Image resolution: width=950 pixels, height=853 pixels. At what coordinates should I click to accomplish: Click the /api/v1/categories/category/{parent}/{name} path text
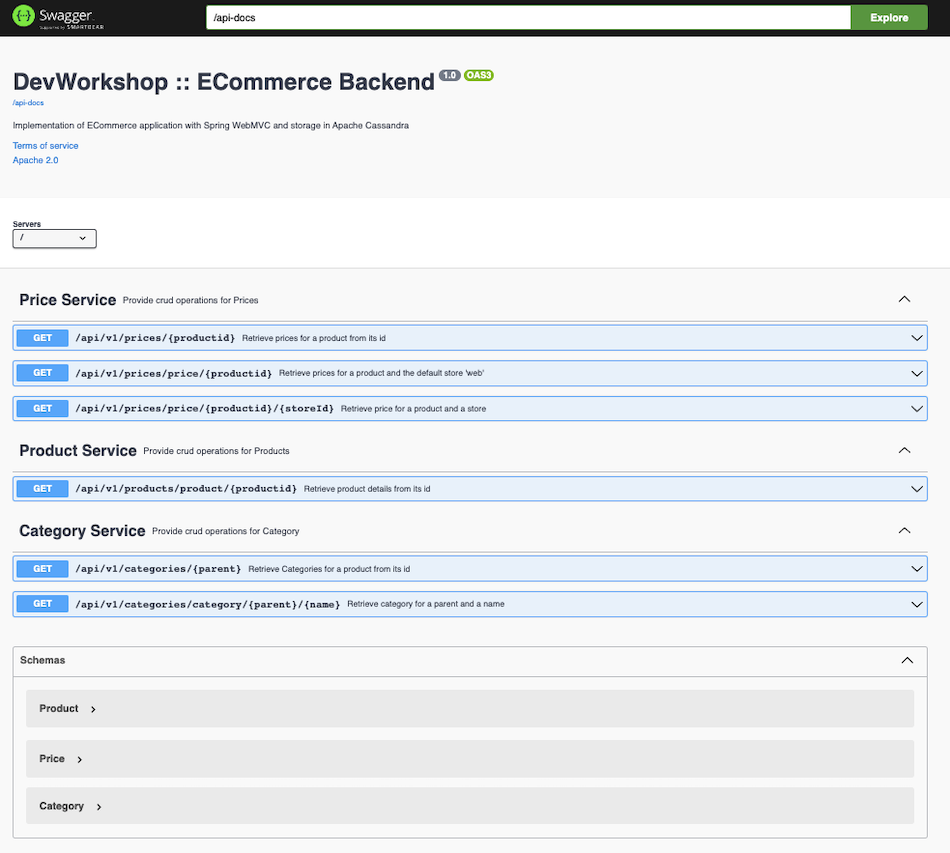[208, 605]
